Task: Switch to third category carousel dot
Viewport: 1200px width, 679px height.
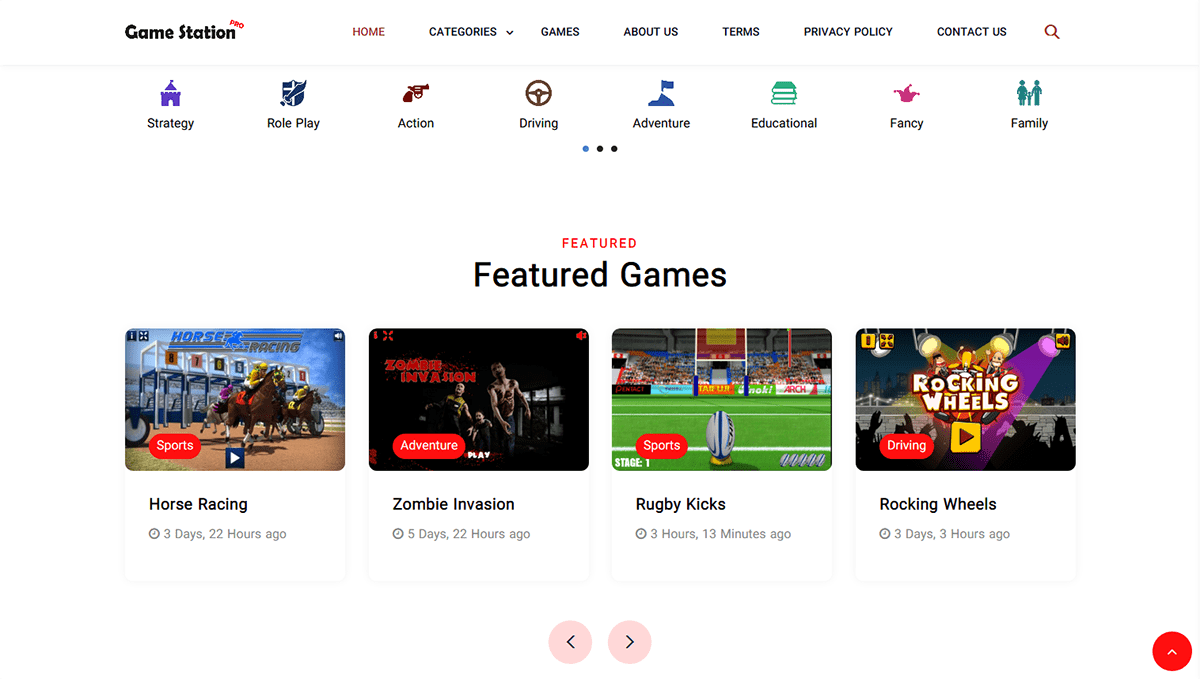Action: [x=614, y=149]
